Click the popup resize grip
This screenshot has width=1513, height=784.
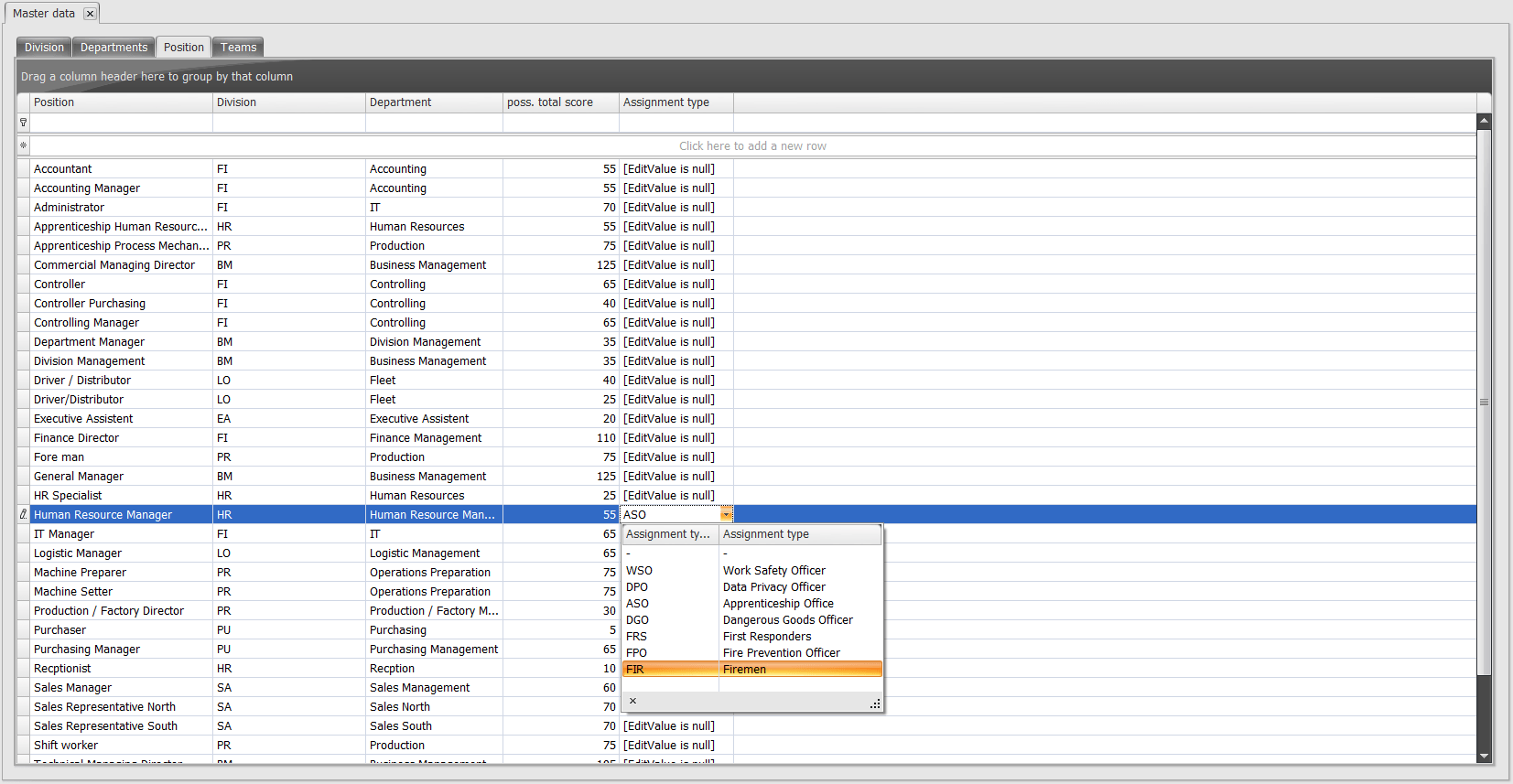(875, 703)
